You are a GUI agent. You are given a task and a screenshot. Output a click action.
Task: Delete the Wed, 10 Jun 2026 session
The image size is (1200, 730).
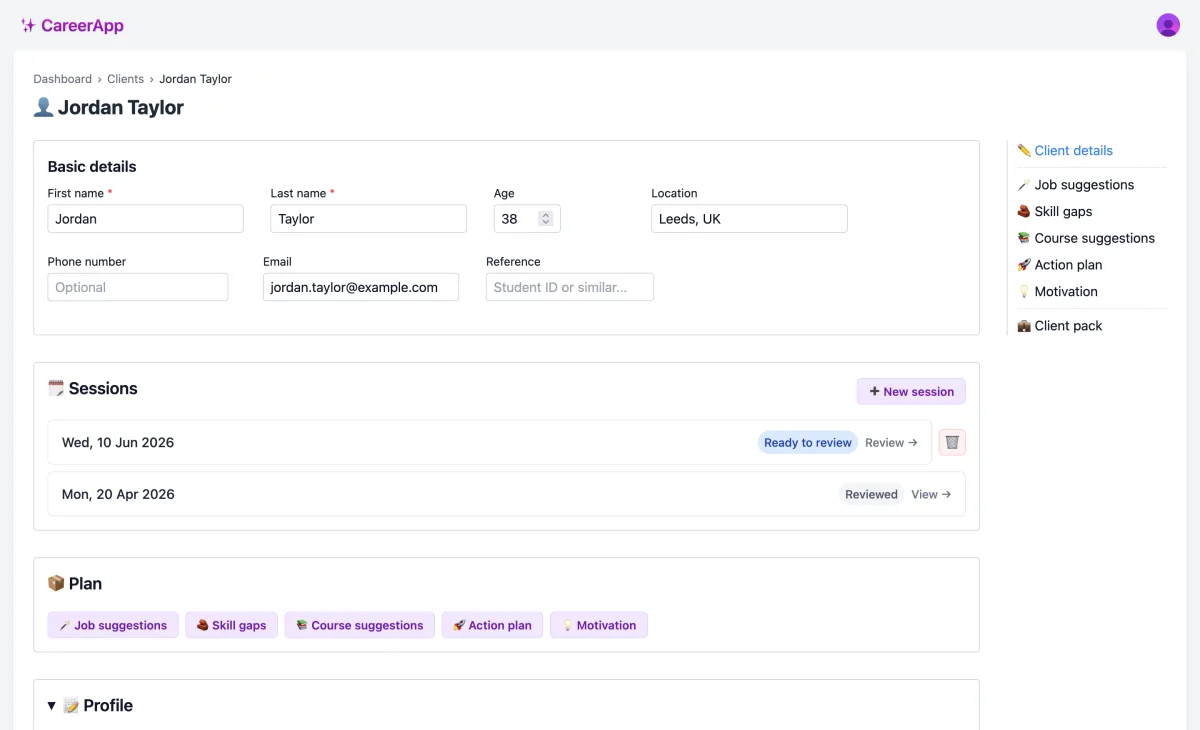click(x=953, y=442)
